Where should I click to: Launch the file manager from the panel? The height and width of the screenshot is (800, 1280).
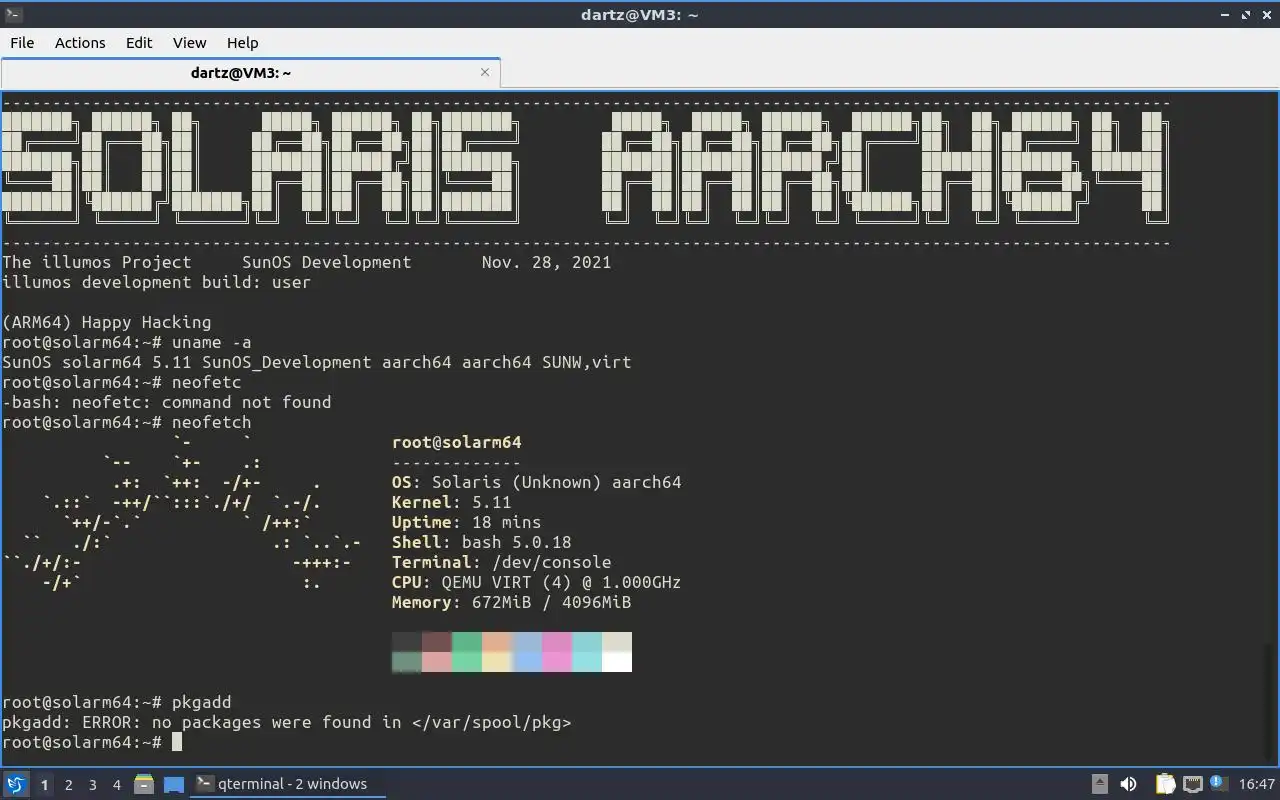point(144,784)
